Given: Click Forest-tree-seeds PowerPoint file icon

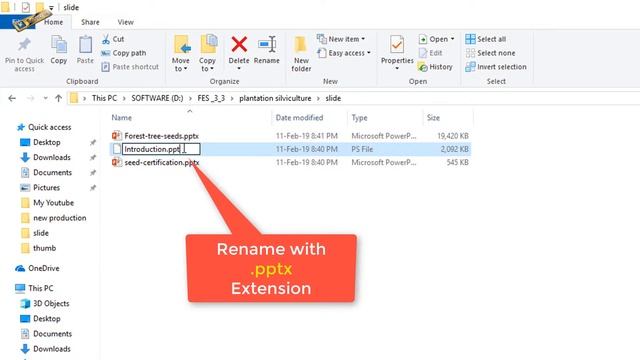Looking at the screenshot, I should coord(117,136).
